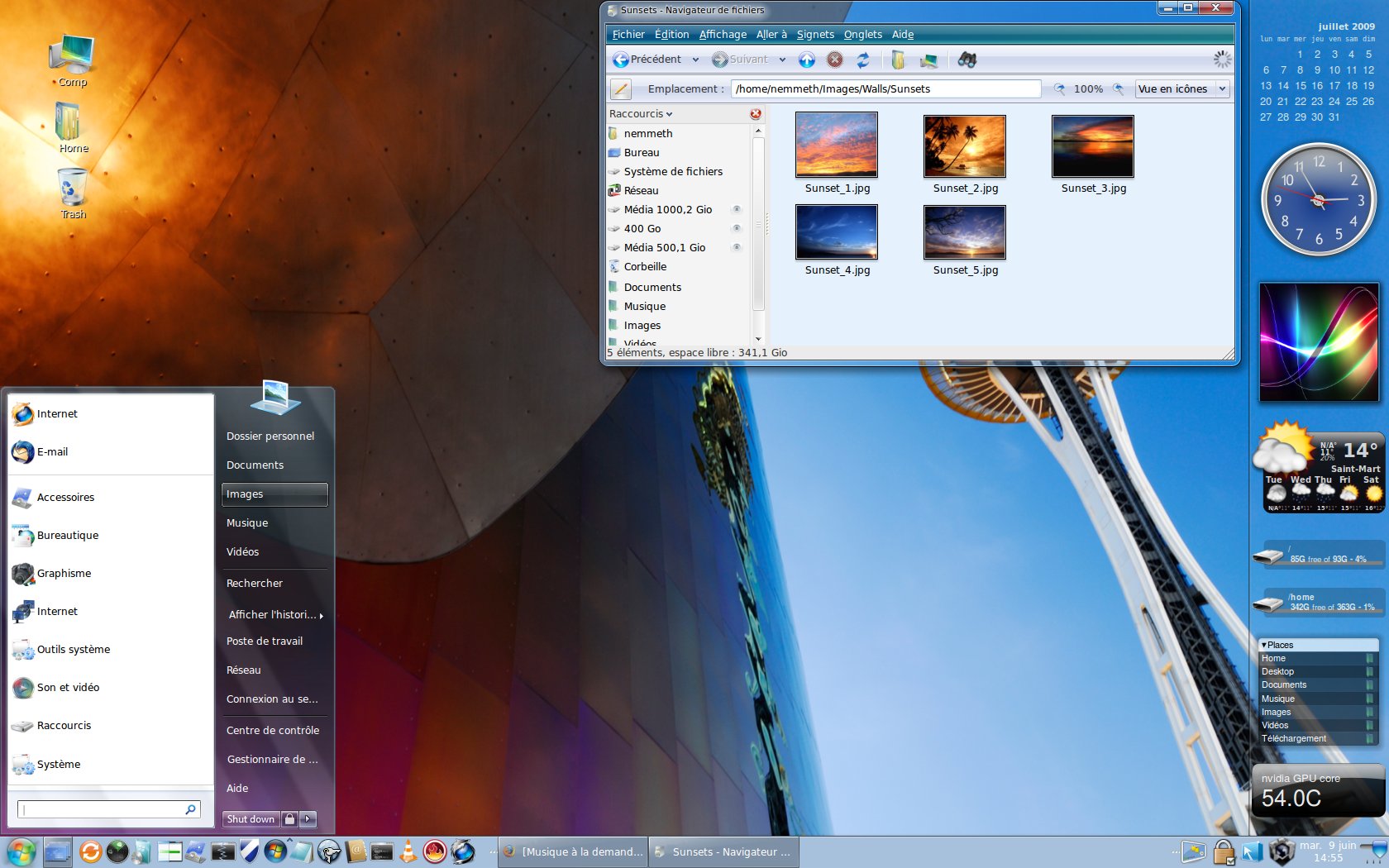1389x868 pixels.
Task: Select the Sunset_2.jpg thumbnail
Action: 965,146
